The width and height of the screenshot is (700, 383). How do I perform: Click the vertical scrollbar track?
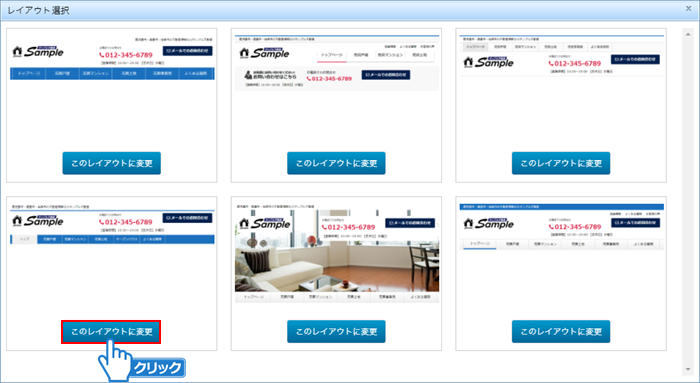tap(688, 201)
